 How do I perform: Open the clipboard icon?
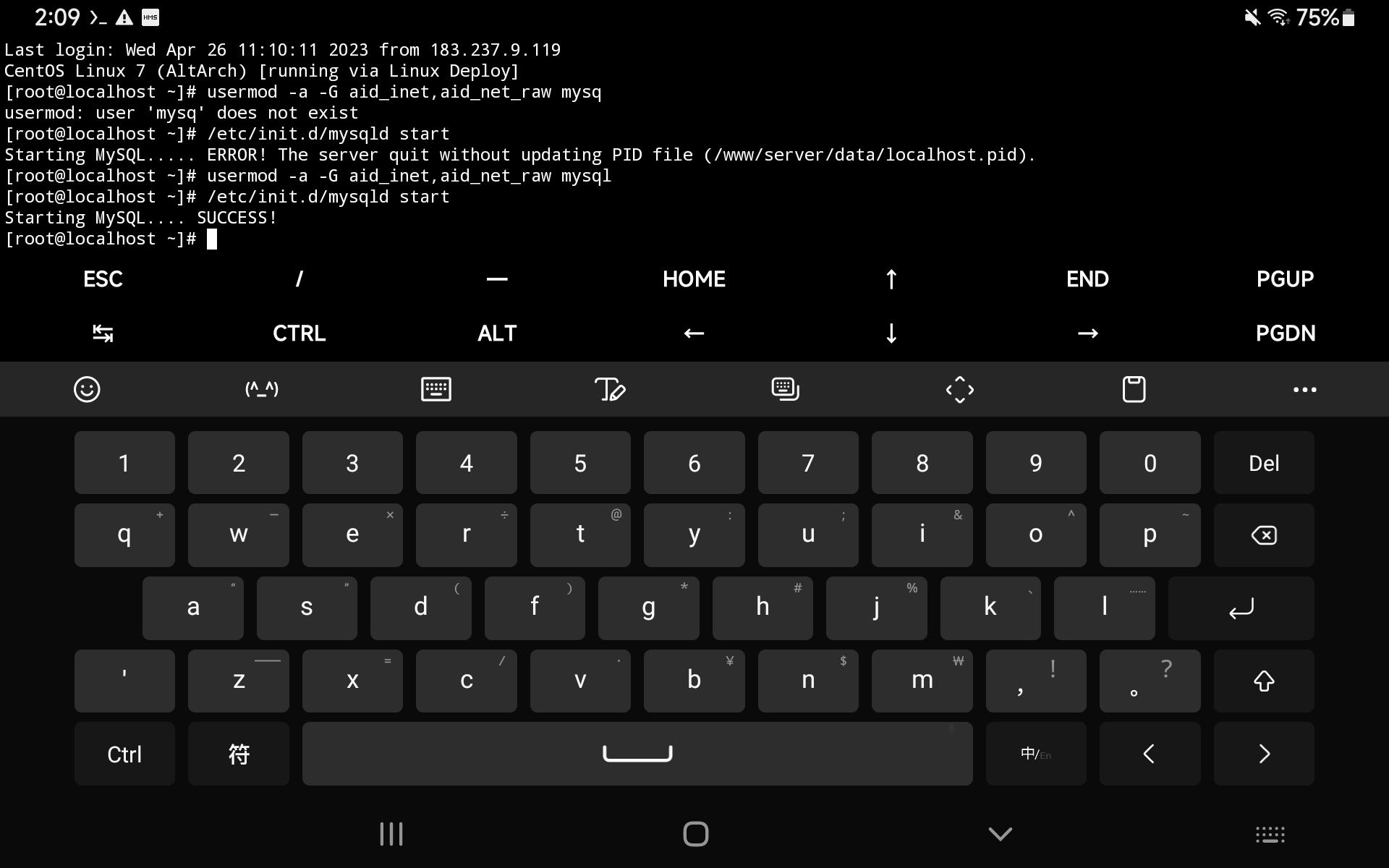1134,390
